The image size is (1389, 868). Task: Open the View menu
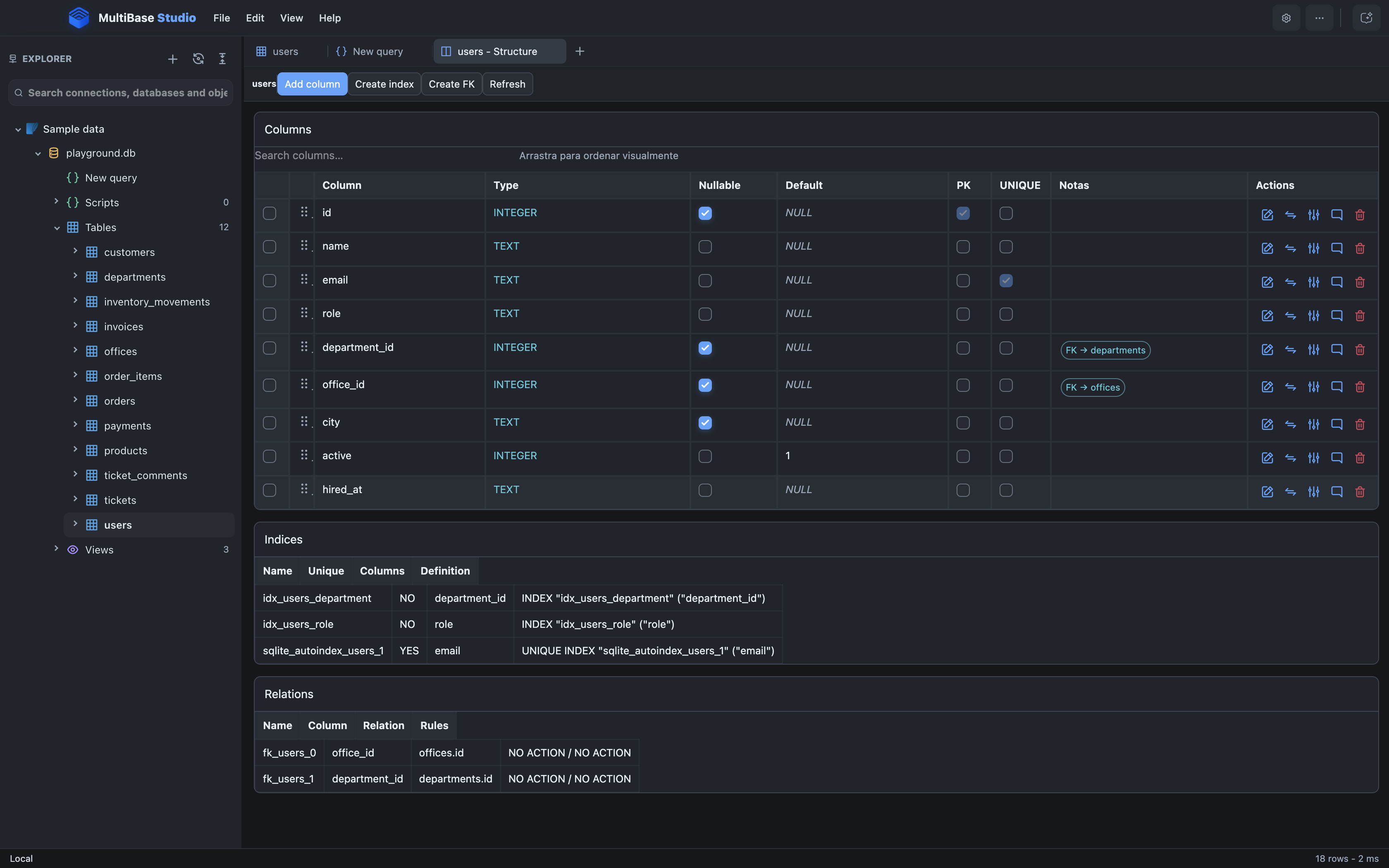pyautogui.click(x=291, y=18)
